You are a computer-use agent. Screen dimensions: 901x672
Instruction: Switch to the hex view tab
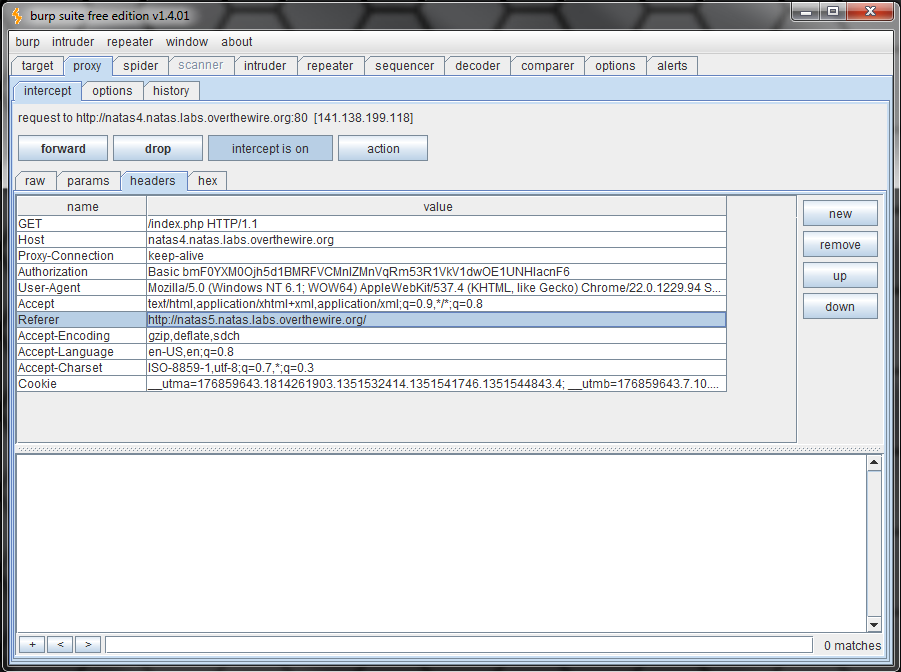(x=207, y=181)
